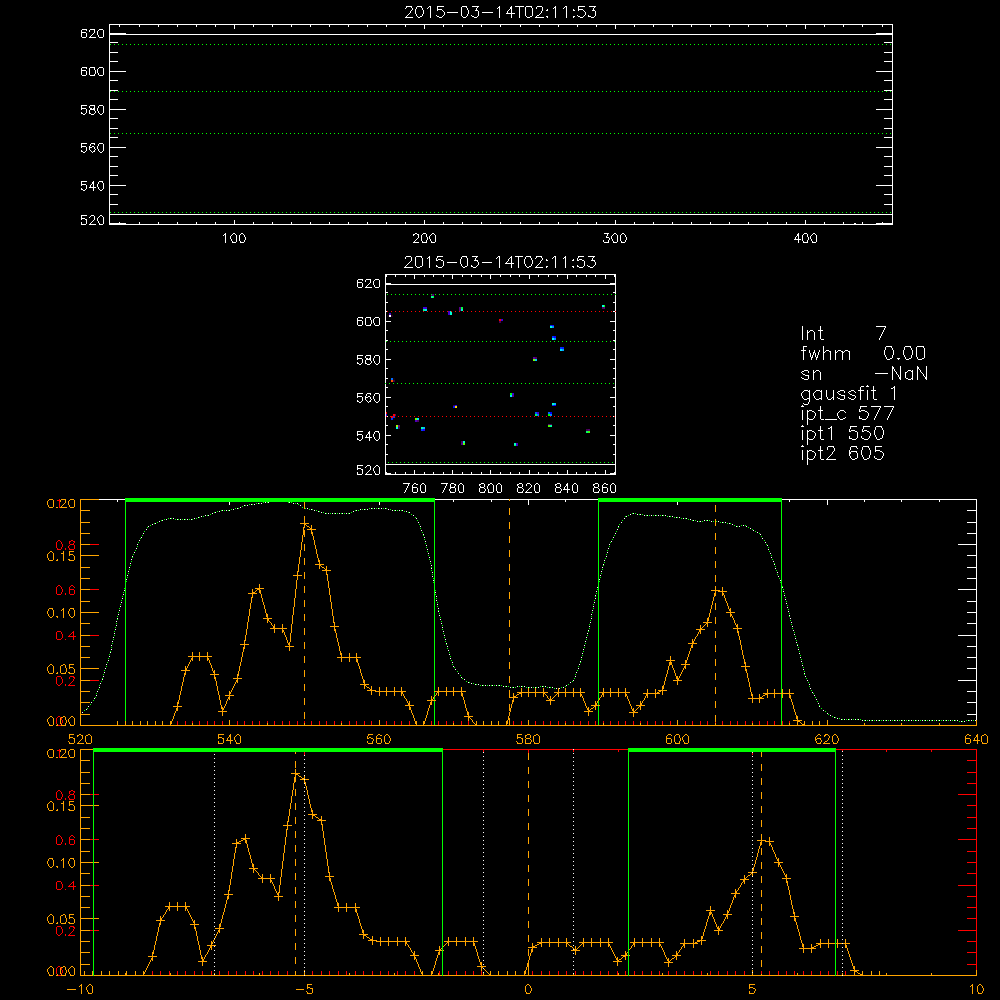Click x-axis label '800' on scatter plot
The image size is (1000, 1000).
click(490, 489)
